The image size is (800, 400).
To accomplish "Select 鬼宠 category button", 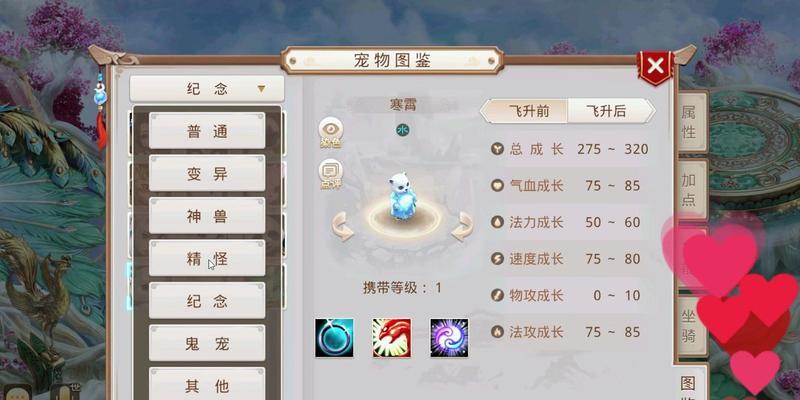I will pos(207,343).
